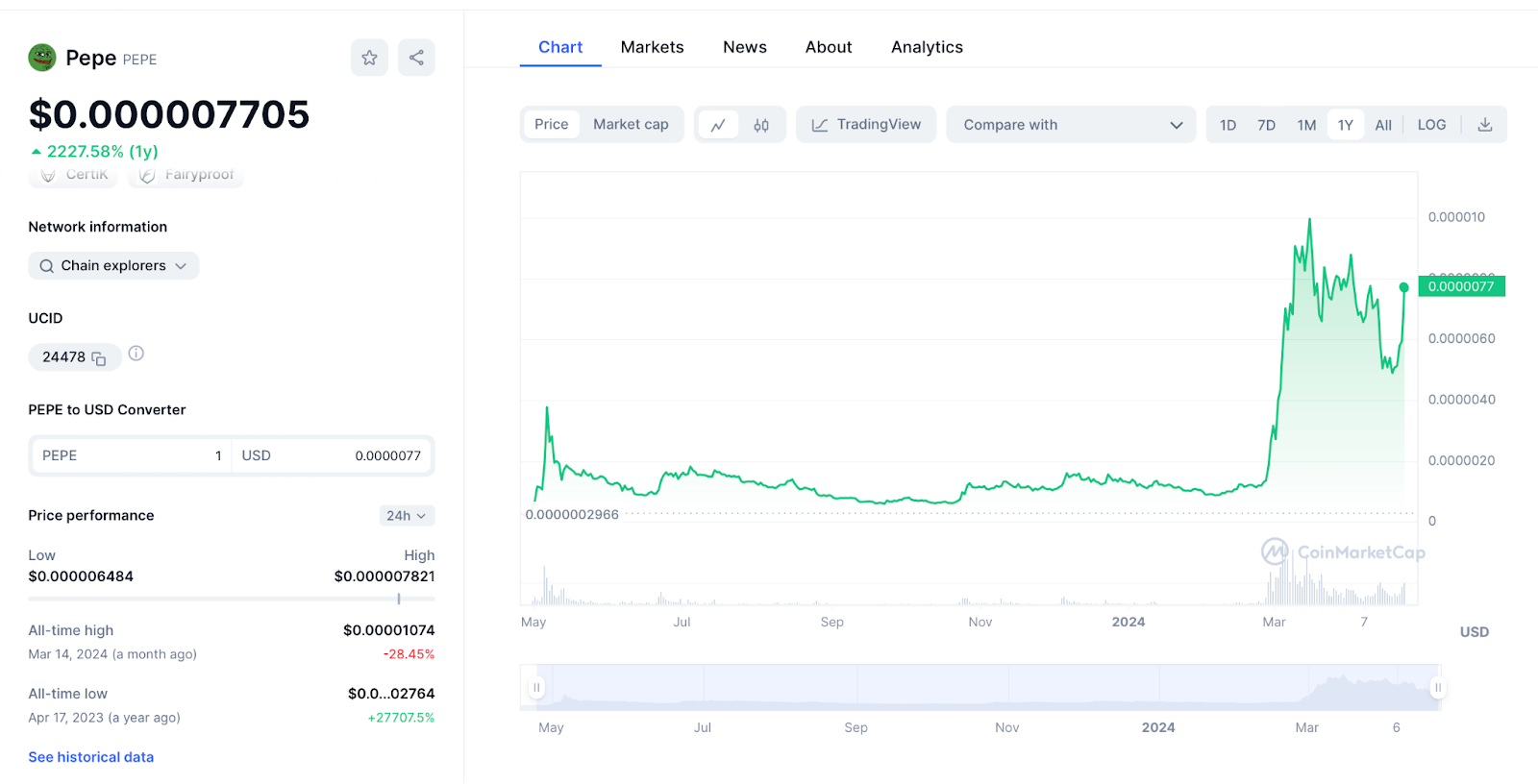This screenshot has height=784, width=1538.
Task: Copy the UCID 24478 value
Action: [99, 358]
